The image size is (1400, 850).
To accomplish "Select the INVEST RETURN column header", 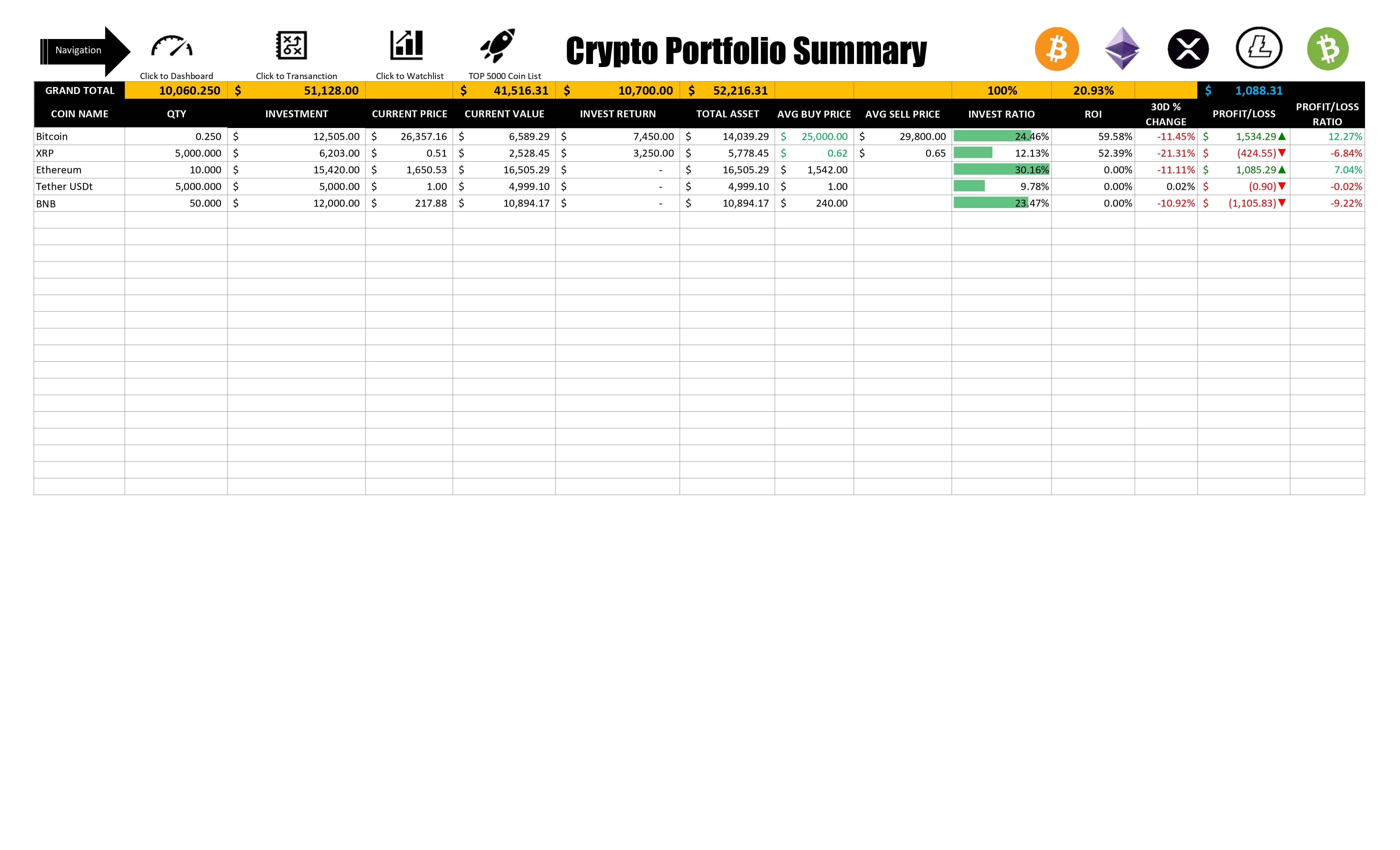I will tap(618, 114).
